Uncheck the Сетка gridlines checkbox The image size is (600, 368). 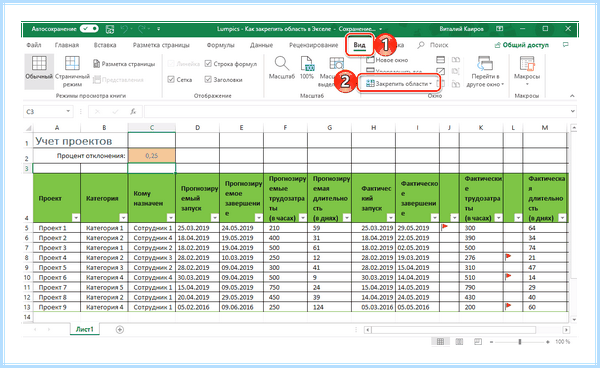pyautogui.click(x=171, y=80)
